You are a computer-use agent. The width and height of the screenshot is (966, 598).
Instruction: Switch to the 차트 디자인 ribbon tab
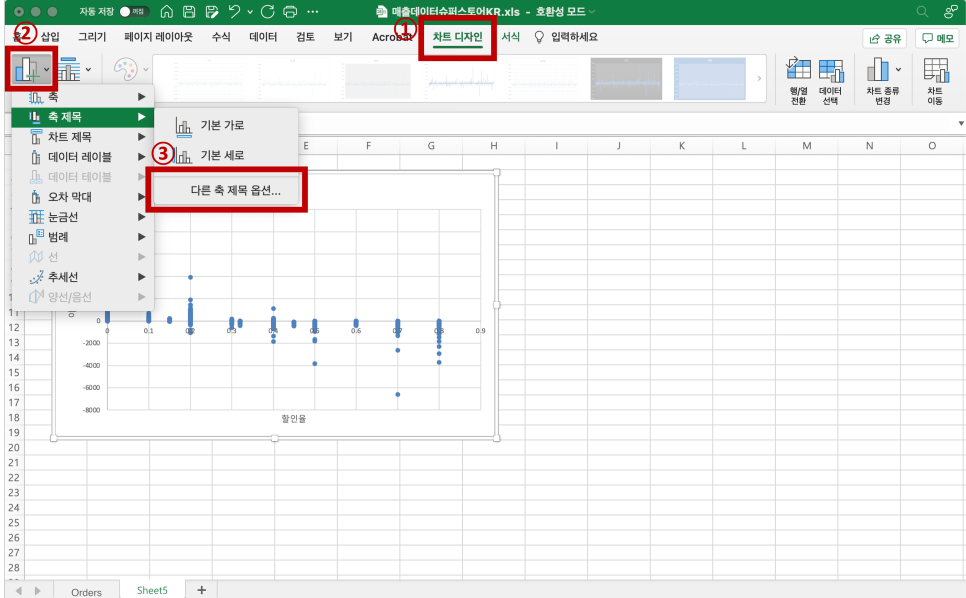(457, 37)
